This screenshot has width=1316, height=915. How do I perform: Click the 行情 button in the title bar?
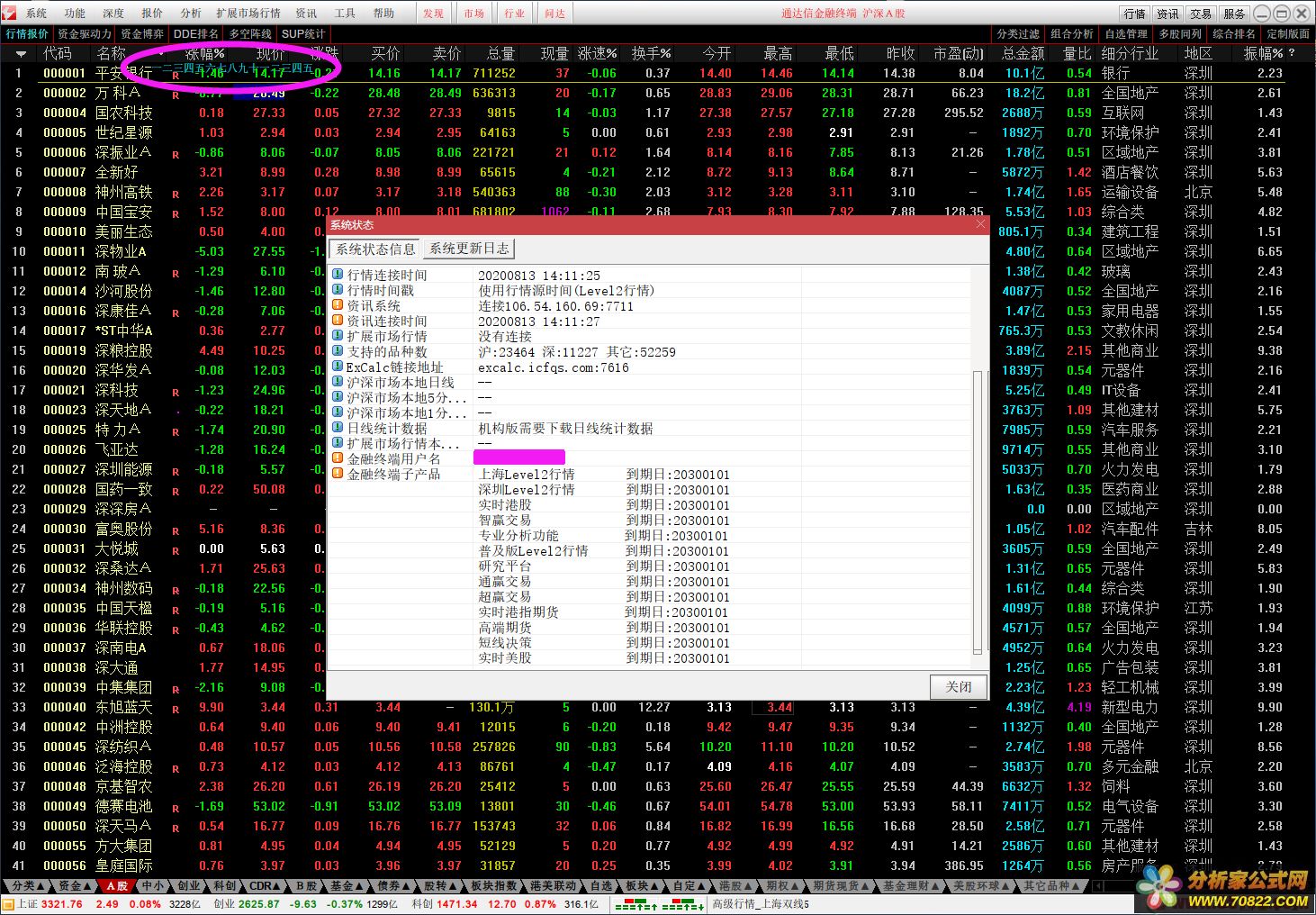point(1134,14)
